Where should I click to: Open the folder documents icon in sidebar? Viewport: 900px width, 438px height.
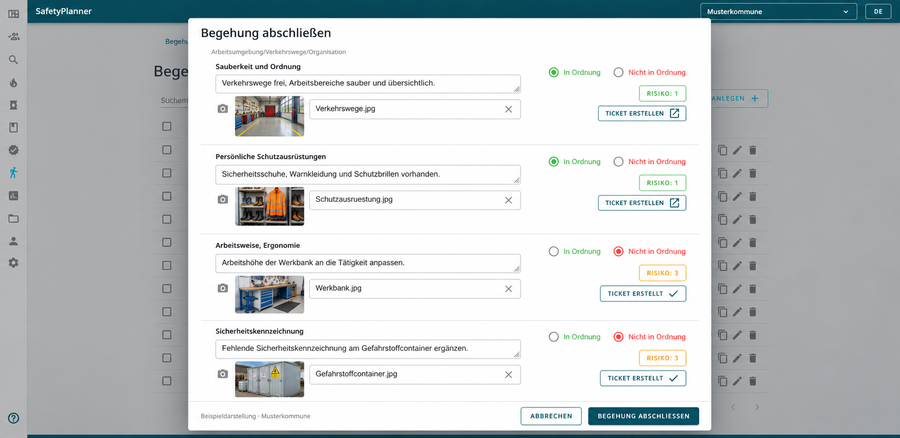[13, 218]
